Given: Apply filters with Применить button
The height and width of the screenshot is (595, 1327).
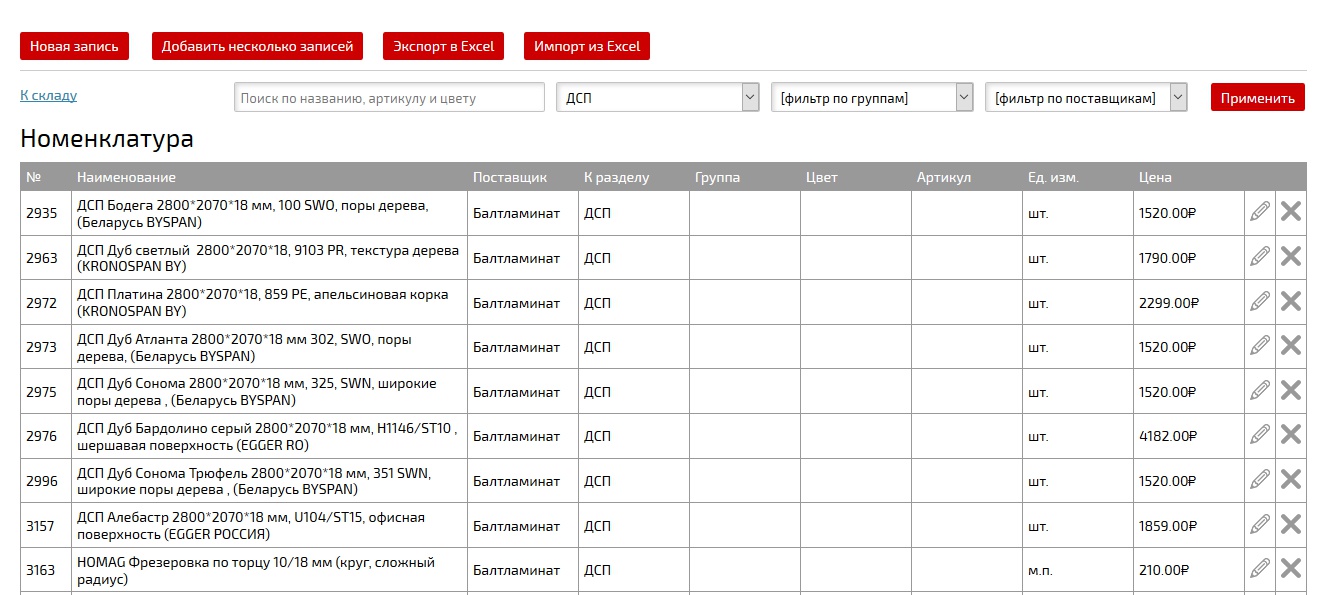Looking at the screenshot, I should (x=1258, y=97).
